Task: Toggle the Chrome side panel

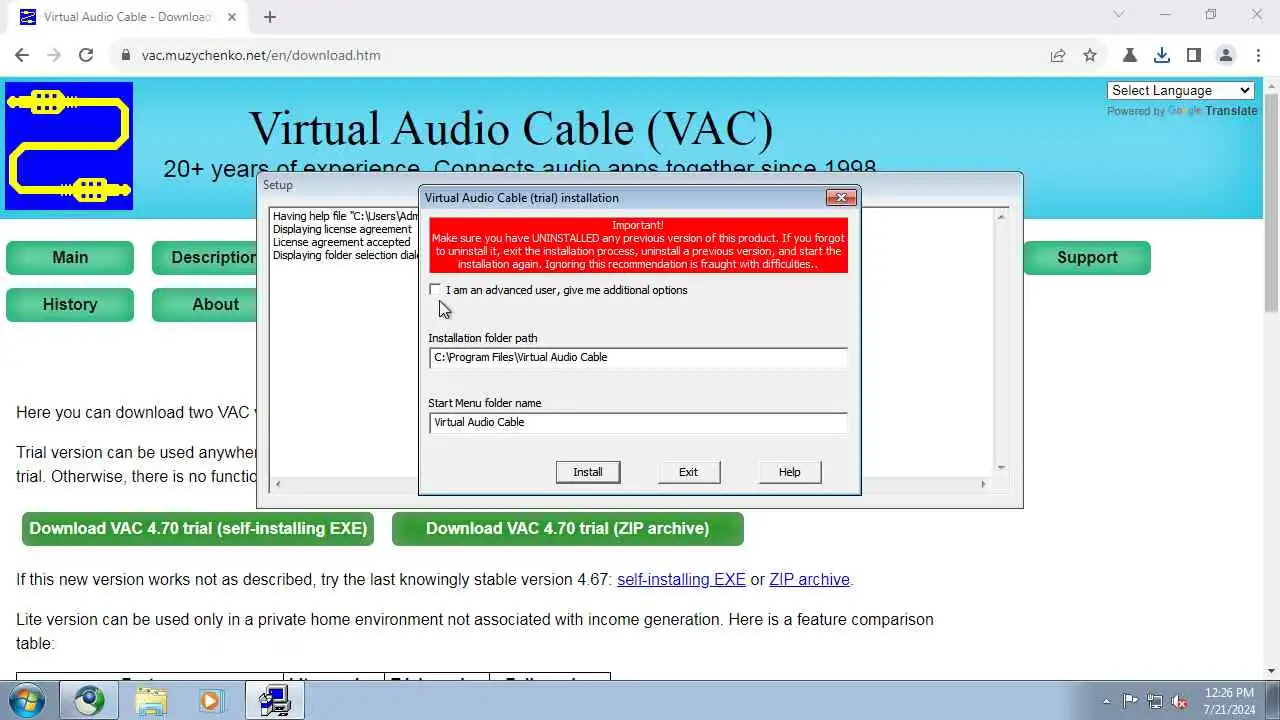Action: click(x=1194, y=55)
